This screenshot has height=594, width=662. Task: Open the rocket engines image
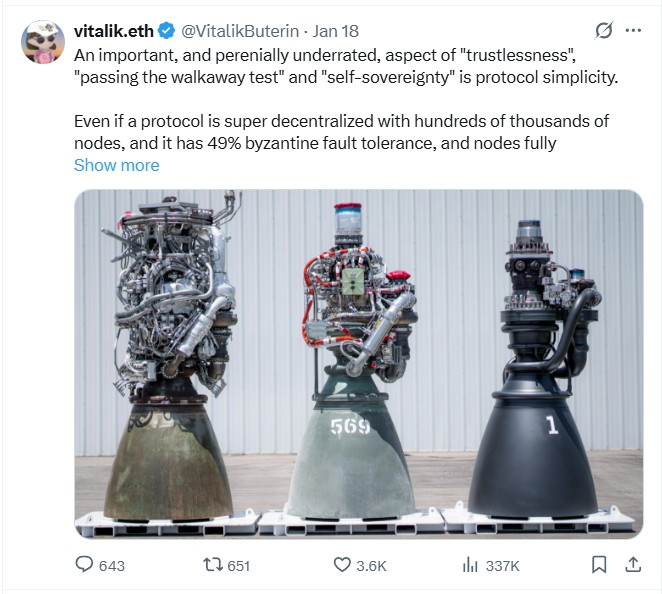(x=359, y=364)
